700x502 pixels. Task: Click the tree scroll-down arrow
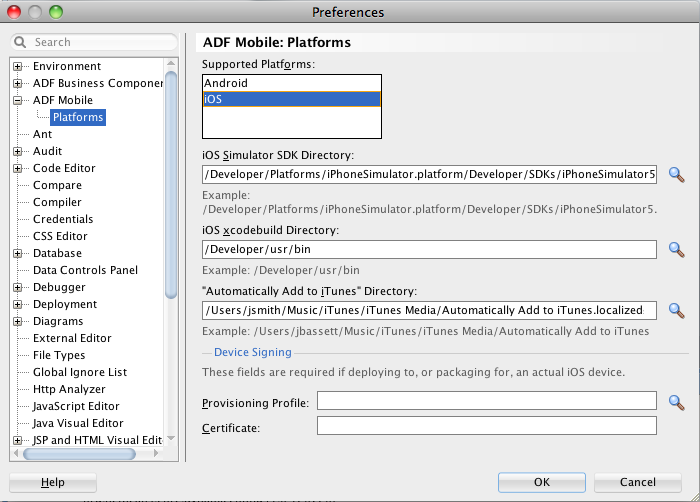coord(171,439)
